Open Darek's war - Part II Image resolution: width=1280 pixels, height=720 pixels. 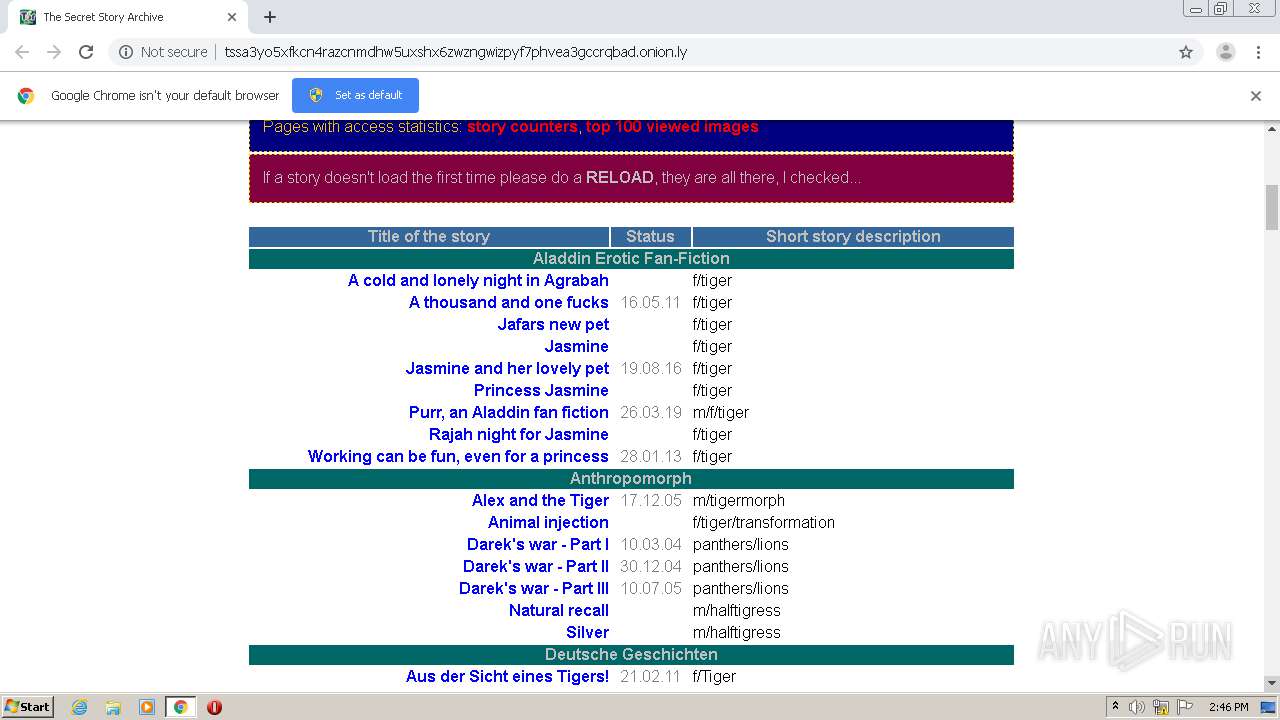coord(536,566)
